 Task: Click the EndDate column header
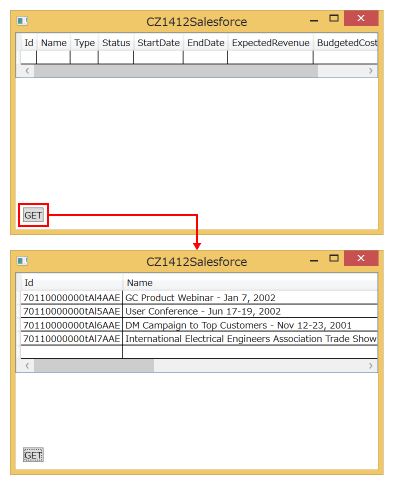206,43
